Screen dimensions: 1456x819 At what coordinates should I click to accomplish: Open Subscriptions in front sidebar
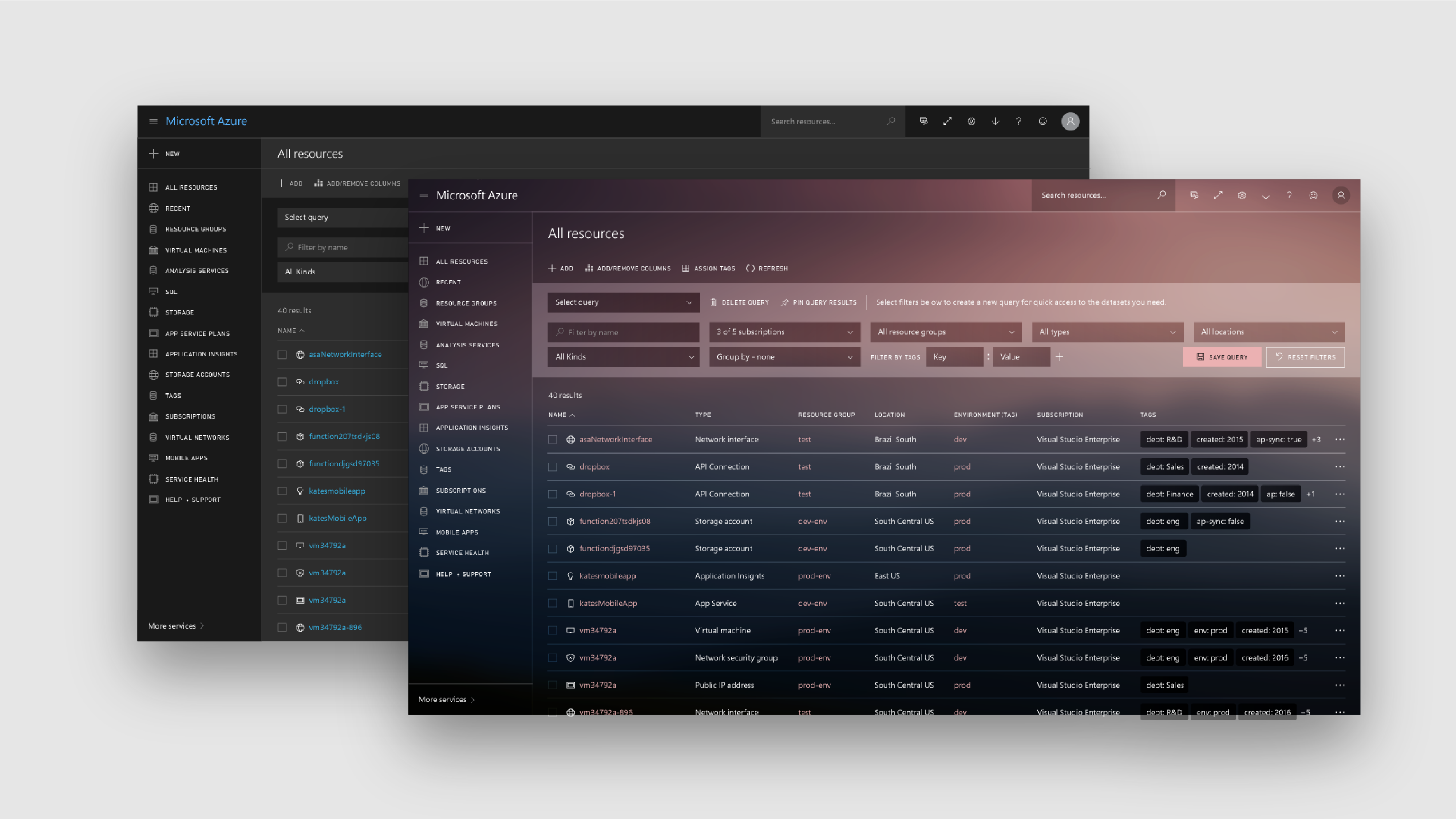(453, 491)
